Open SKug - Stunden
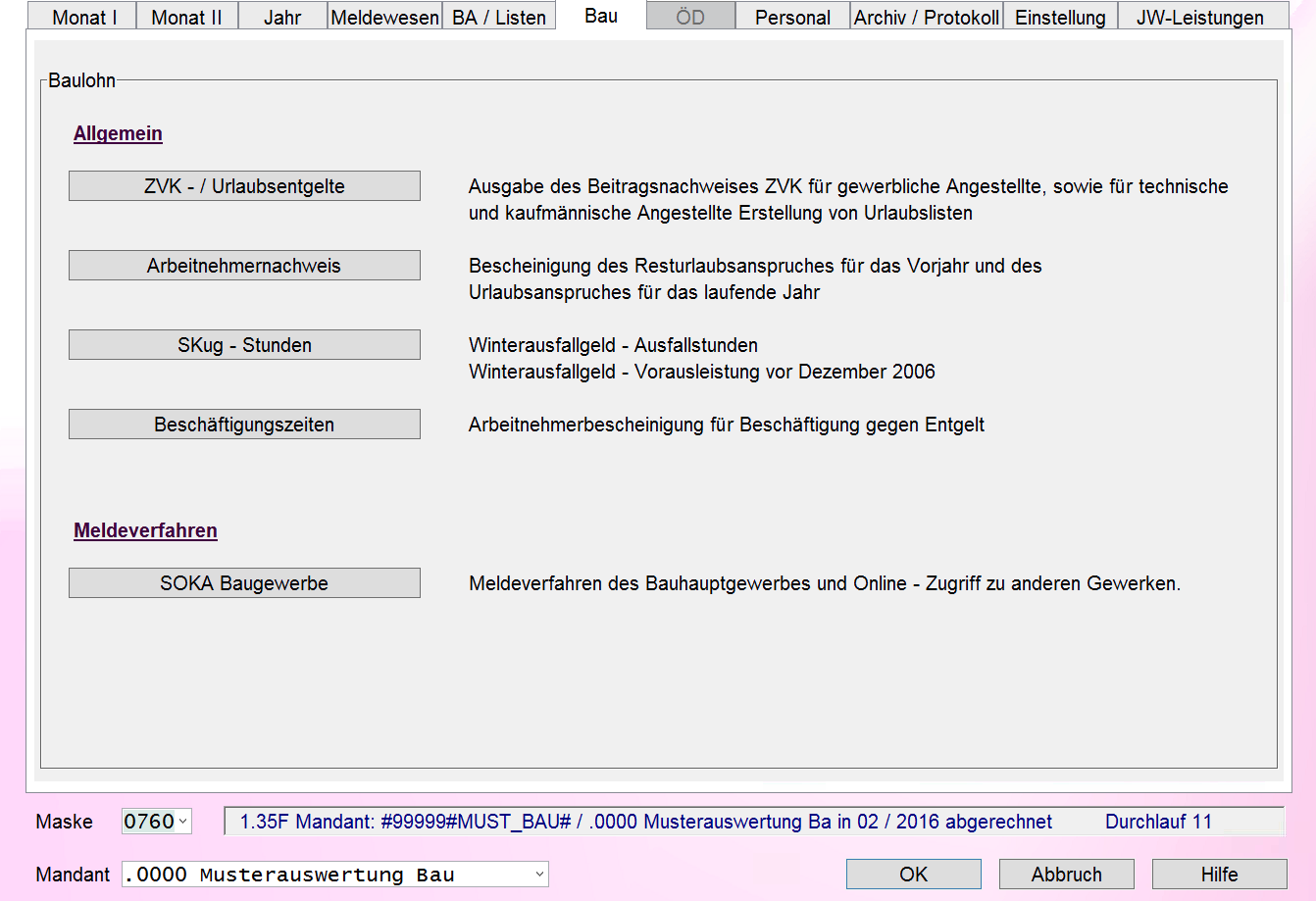 (244, 345)
